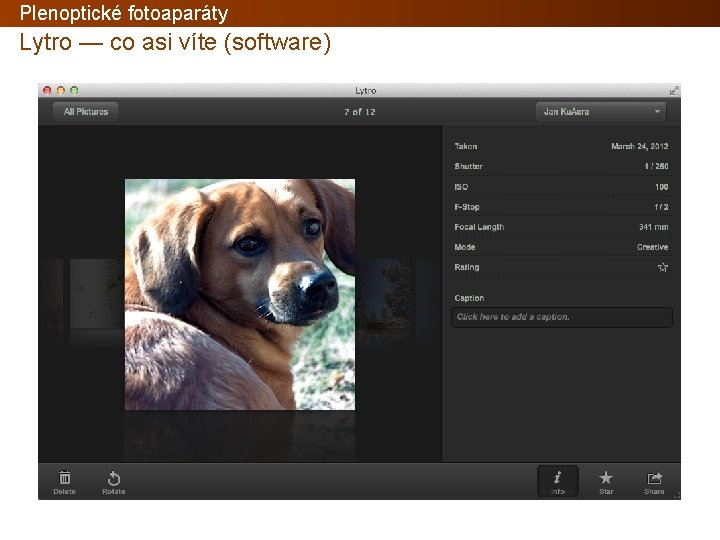The height and width of the screenshot is (540, 720).
Task: Click the "Taken" label
Action: coord(466,146)
